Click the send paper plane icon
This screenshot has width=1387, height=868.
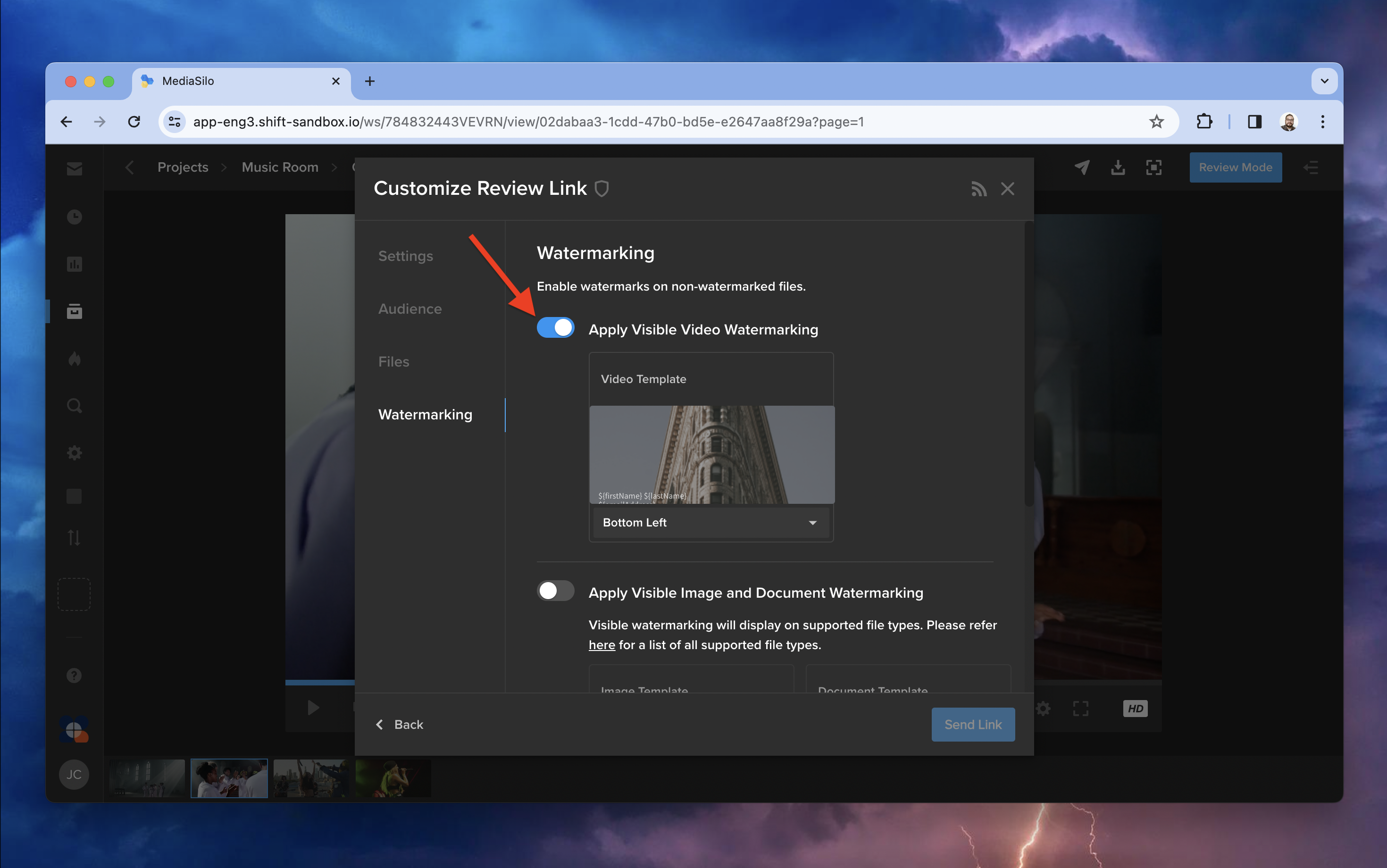pos(1082,167)
